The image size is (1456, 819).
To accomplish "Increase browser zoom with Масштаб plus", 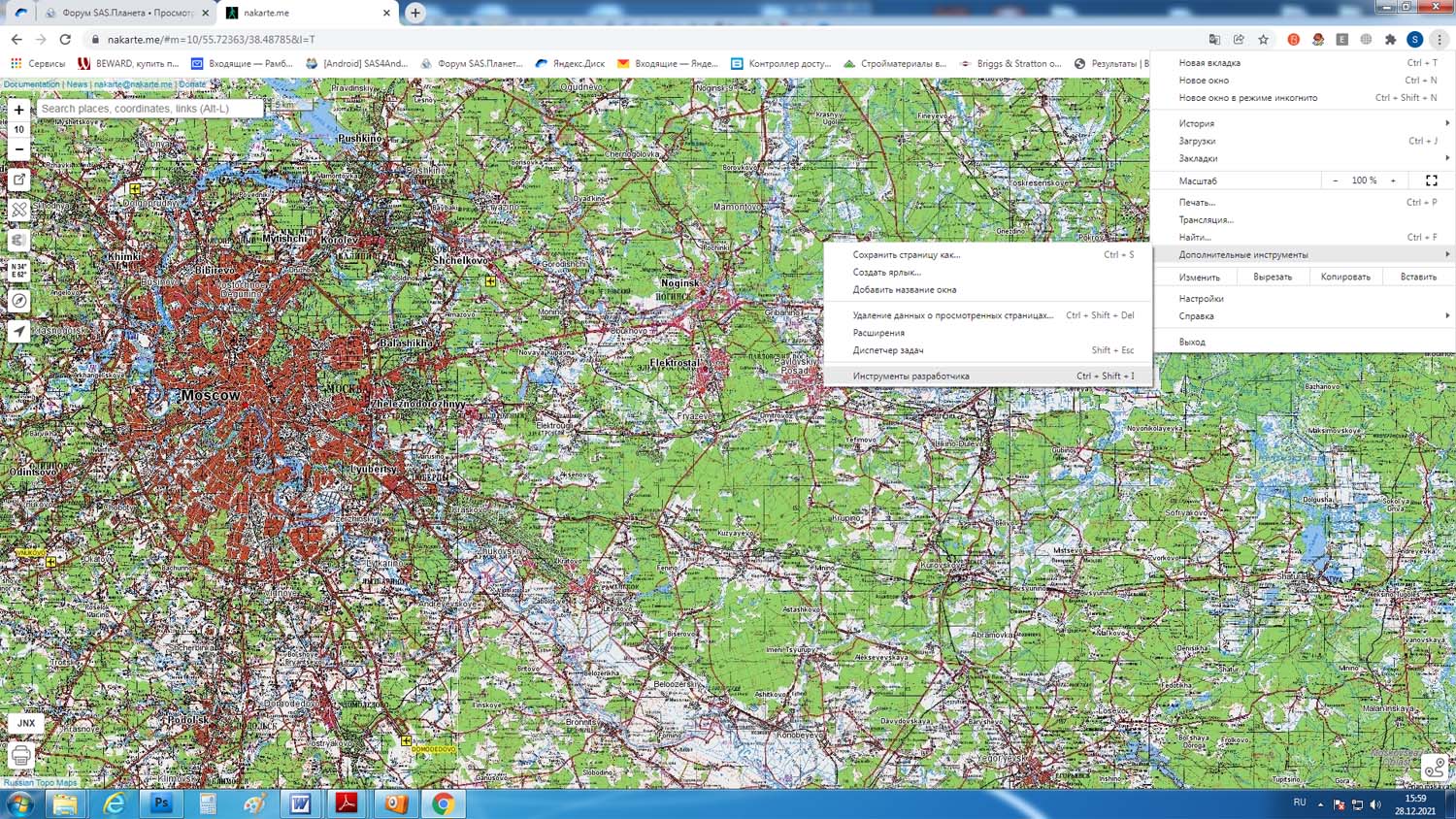I will click(x=1393, y=180).
